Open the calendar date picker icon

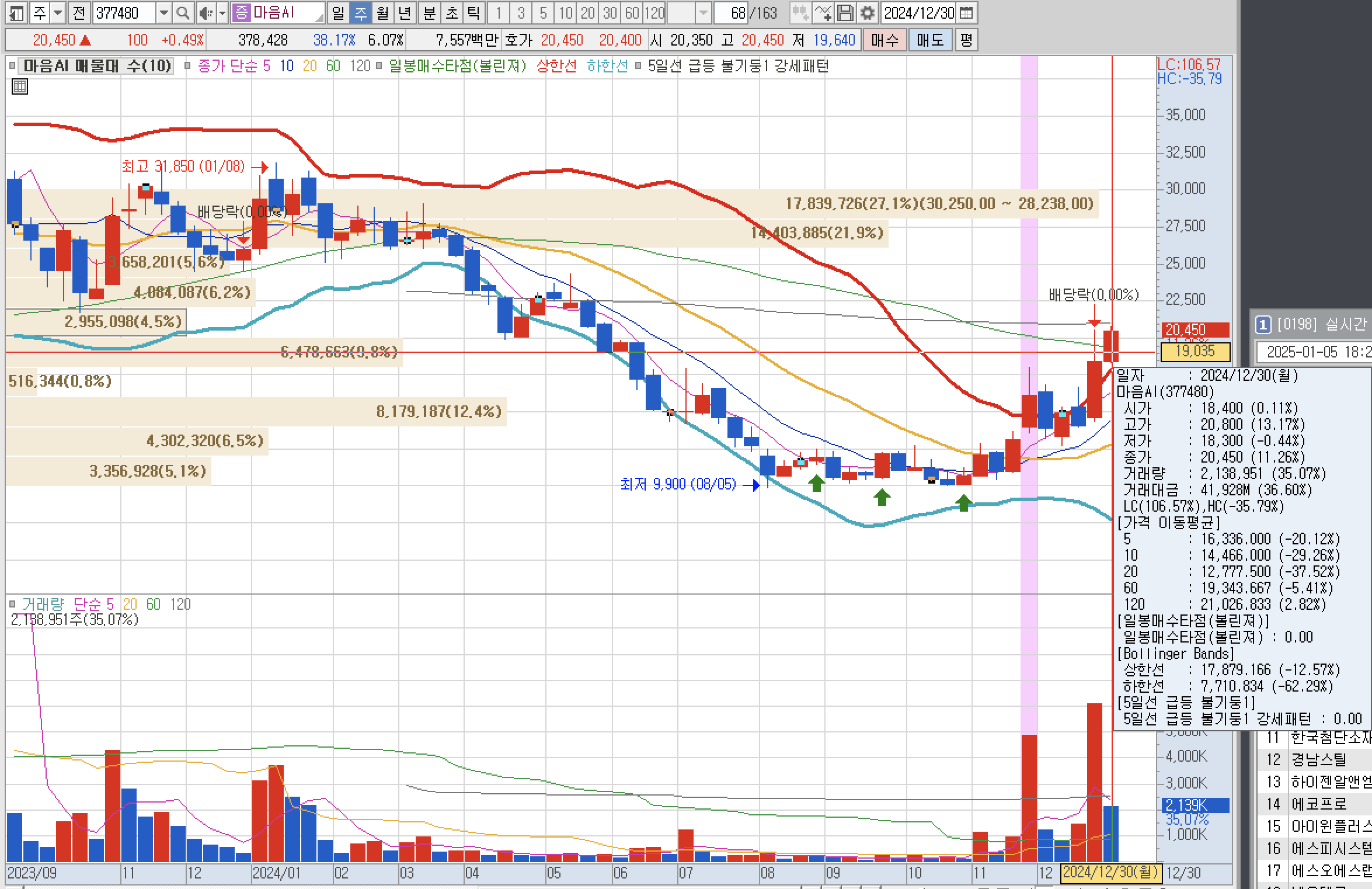967,13
